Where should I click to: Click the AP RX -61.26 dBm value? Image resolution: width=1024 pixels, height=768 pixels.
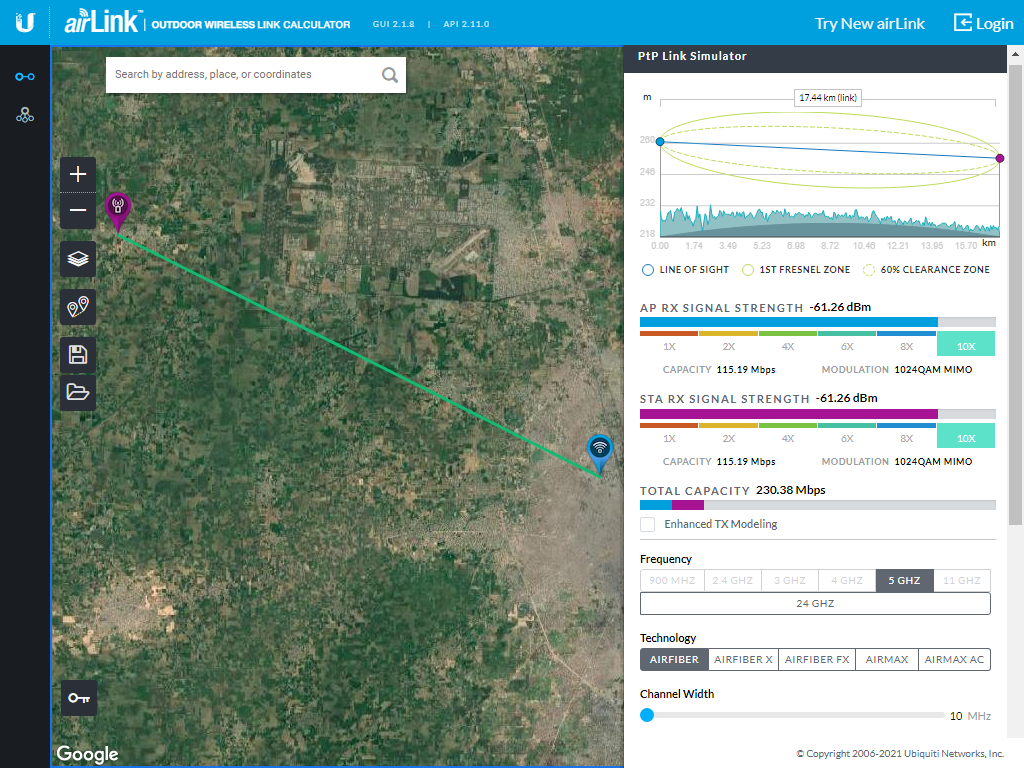coord(840,308)
